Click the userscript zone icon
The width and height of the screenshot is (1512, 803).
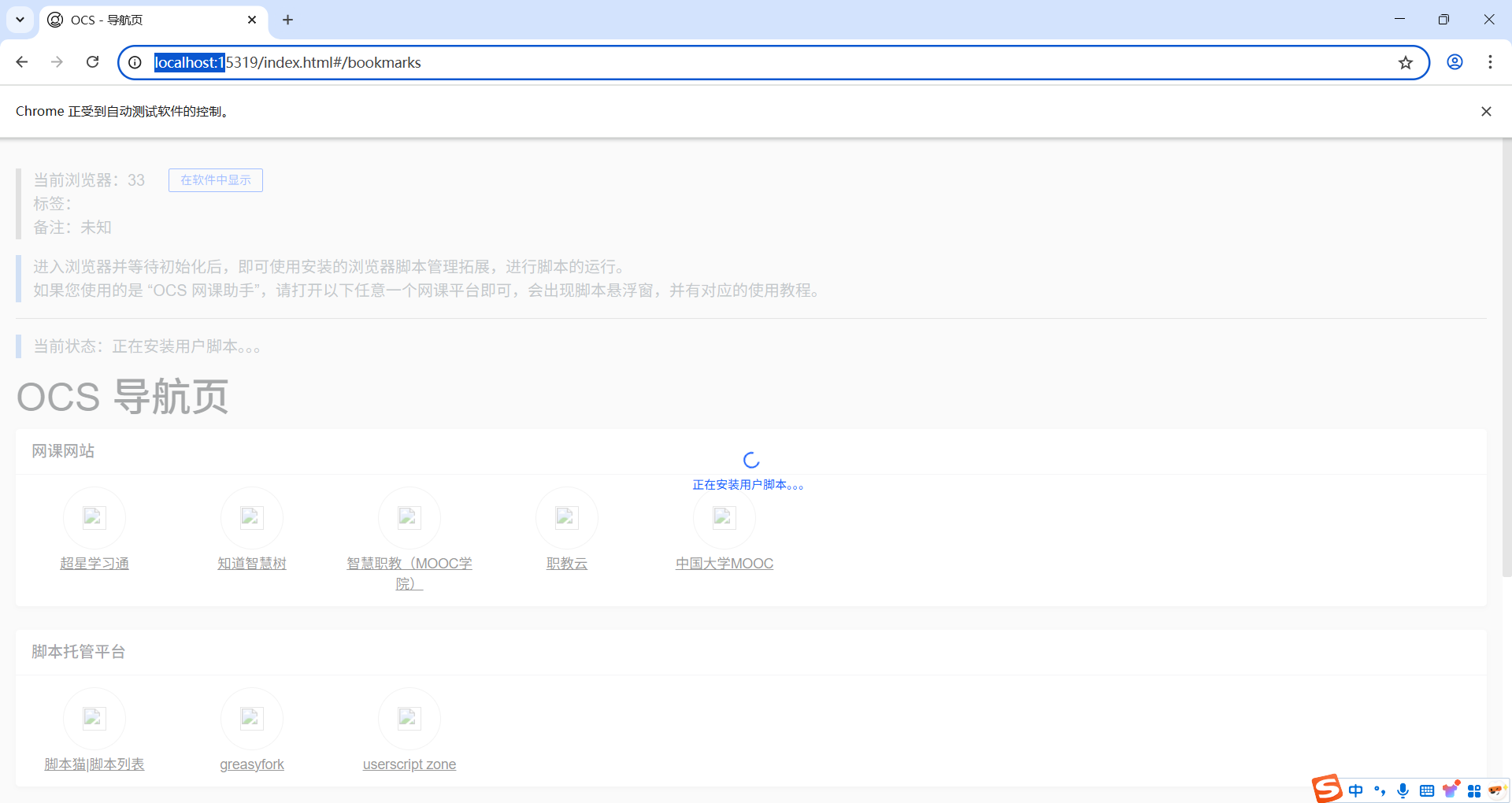tap(409, 718)
